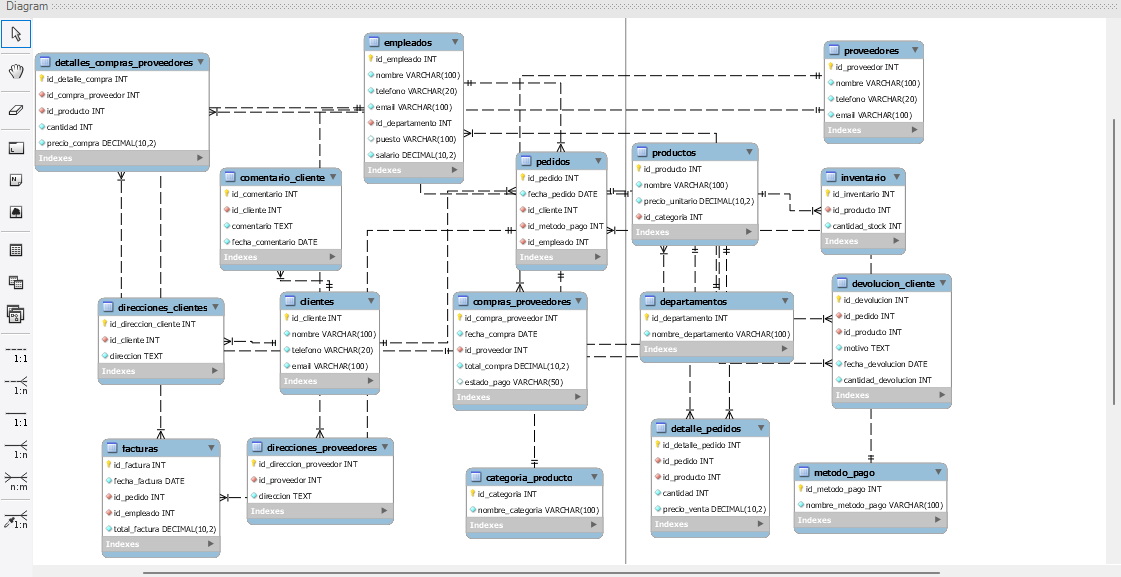Pick the routine group tool
The height and width of the screenshot is (577, 1121).
(x=16, y=313)
